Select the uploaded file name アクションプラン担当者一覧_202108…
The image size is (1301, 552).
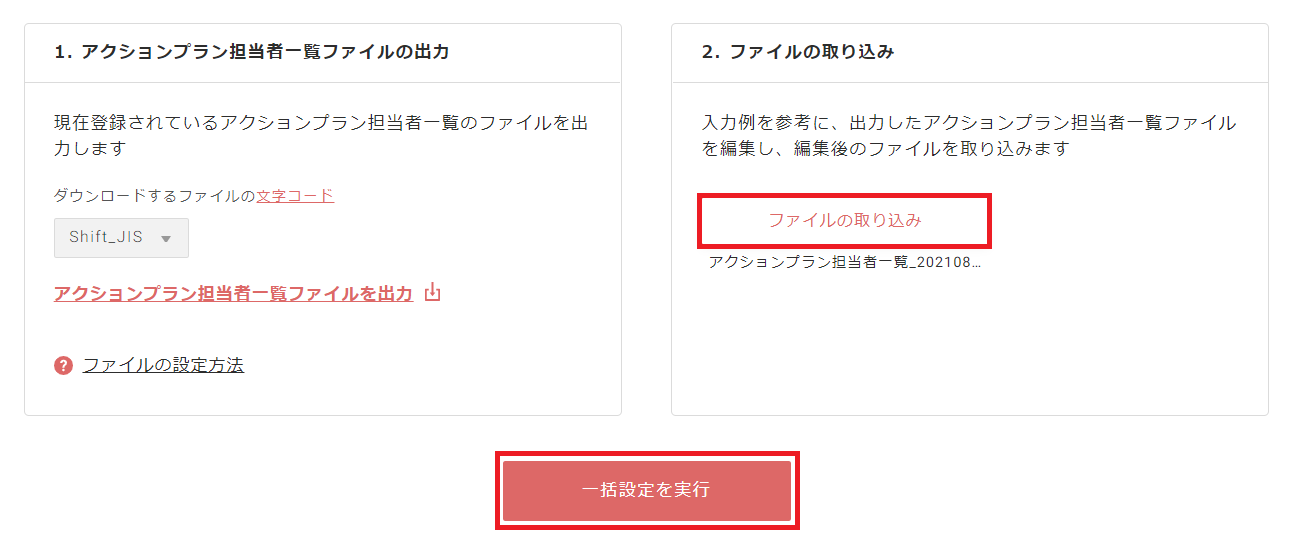pos(845,262)
